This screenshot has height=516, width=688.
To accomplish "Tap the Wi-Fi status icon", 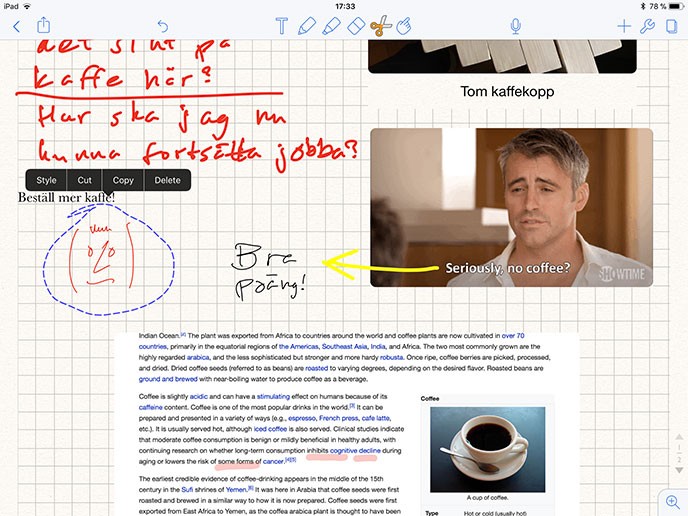I will [x=27, y=6].
